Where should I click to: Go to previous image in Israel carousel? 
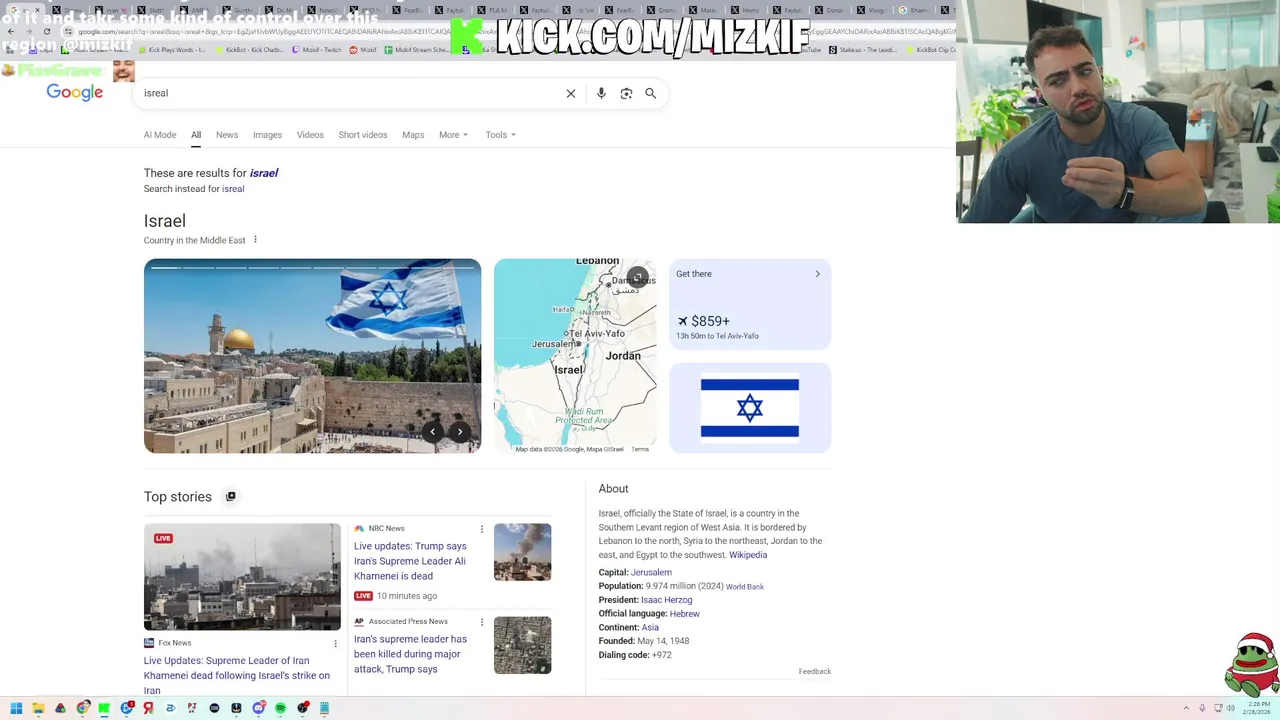coord(433,432)
